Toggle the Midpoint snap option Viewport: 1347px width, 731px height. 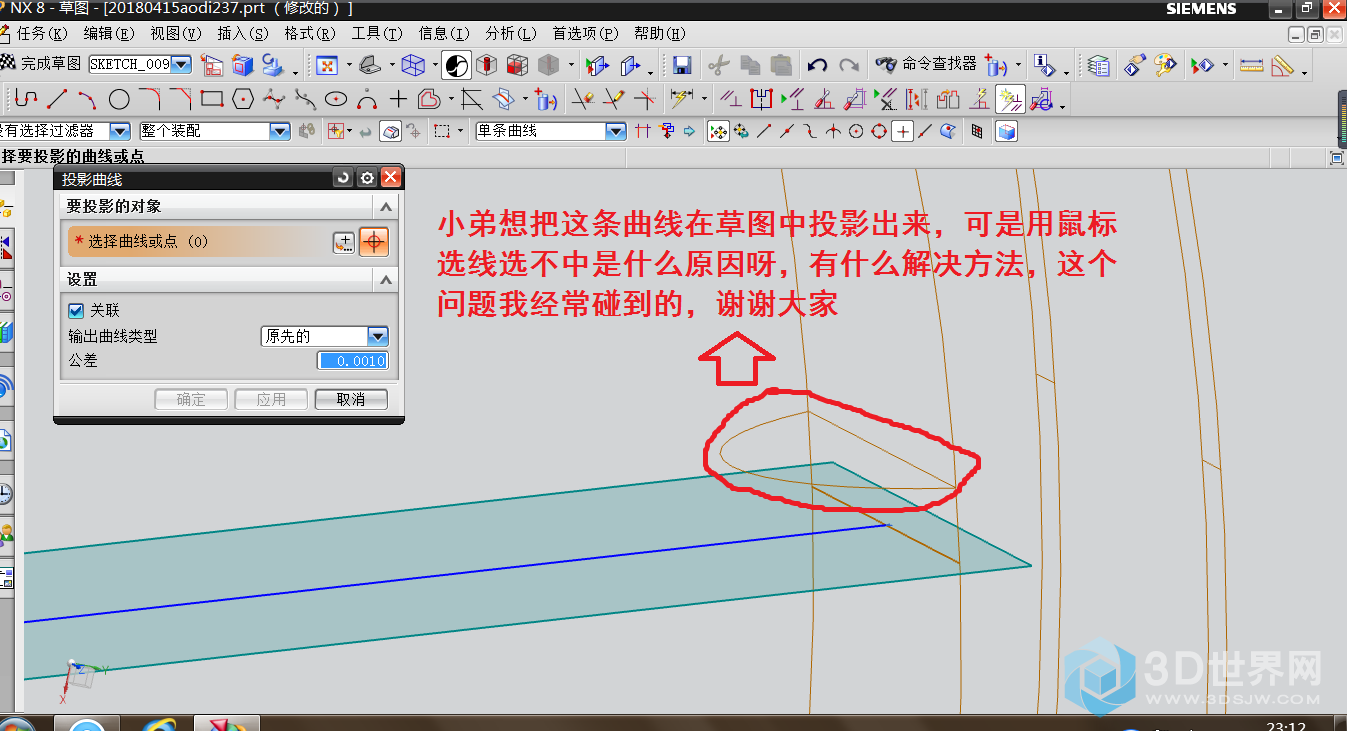(787, 131)
